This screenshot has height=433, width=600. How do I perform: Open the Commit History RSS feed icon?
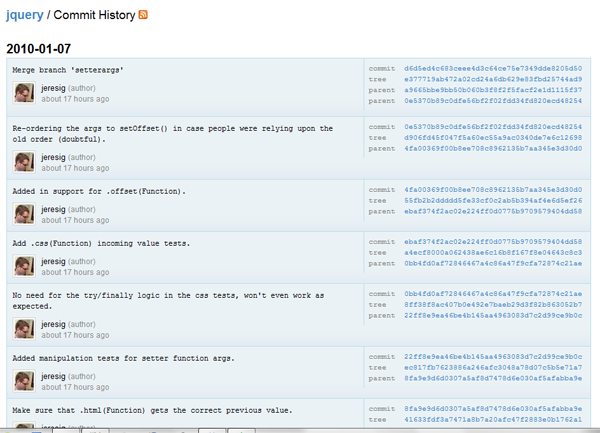(x=143, y=15)
